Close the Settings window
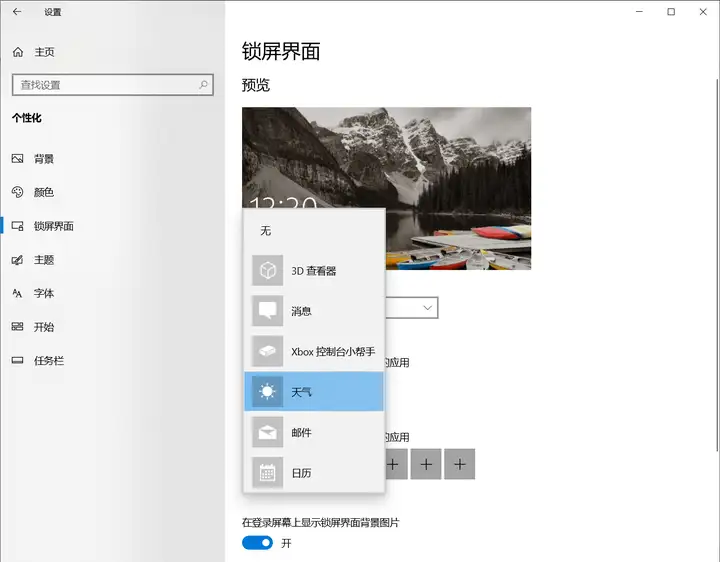This screenshot has width=720, height=562. (703, 12)
